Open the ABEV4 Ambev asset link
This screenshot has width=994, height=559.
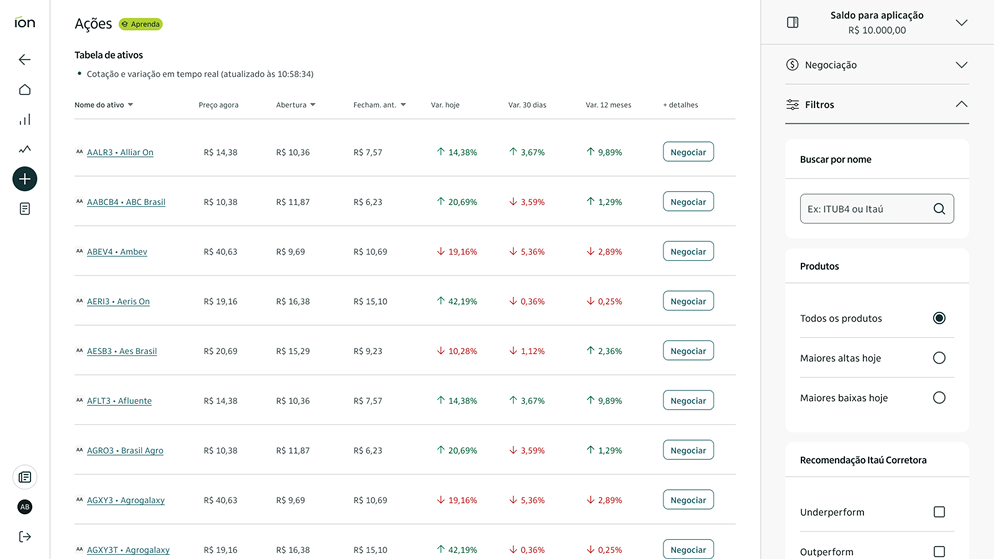click(117, 252)
